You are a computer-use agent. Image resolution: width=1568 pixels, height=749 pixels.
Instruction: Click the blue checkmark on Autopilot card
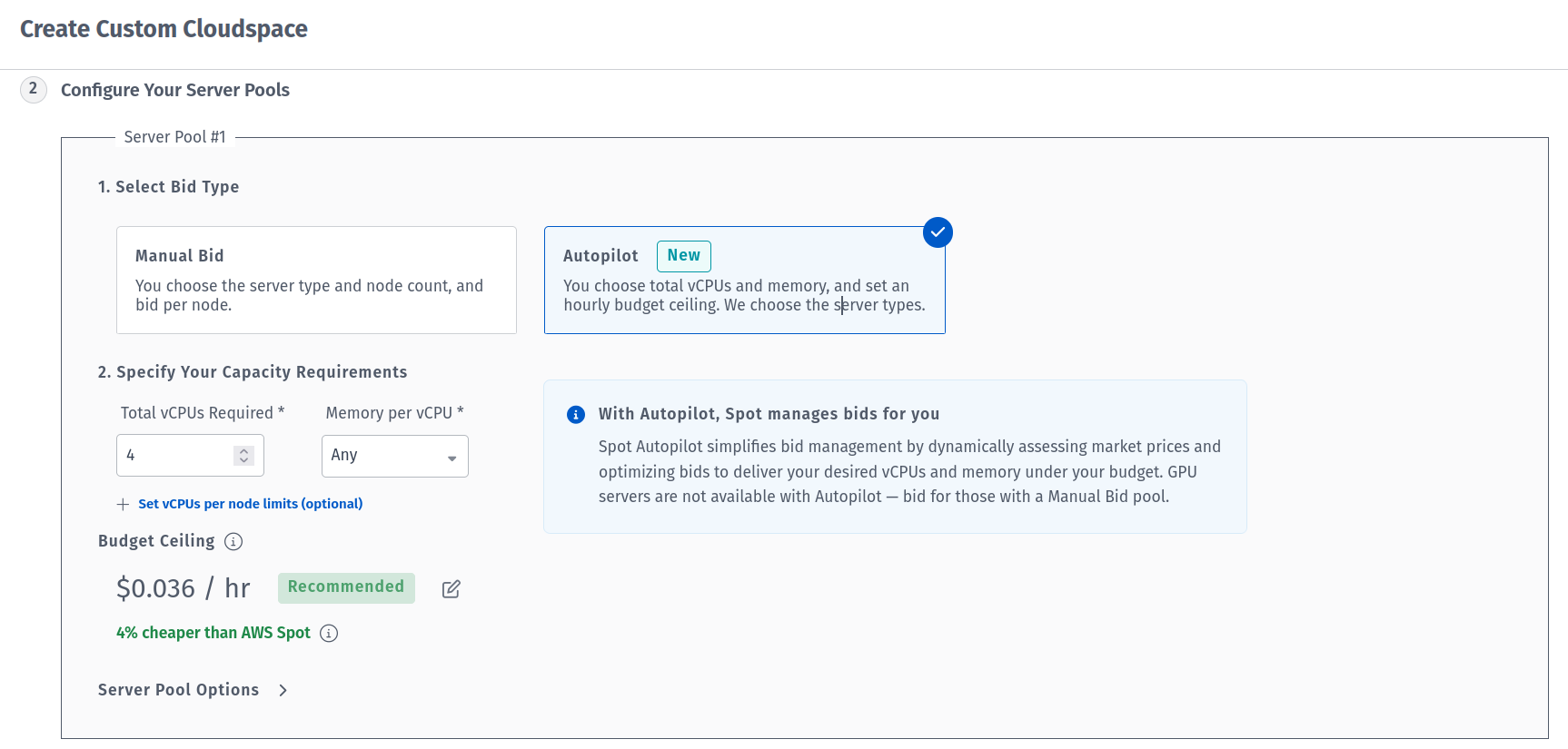pos(938,232)
